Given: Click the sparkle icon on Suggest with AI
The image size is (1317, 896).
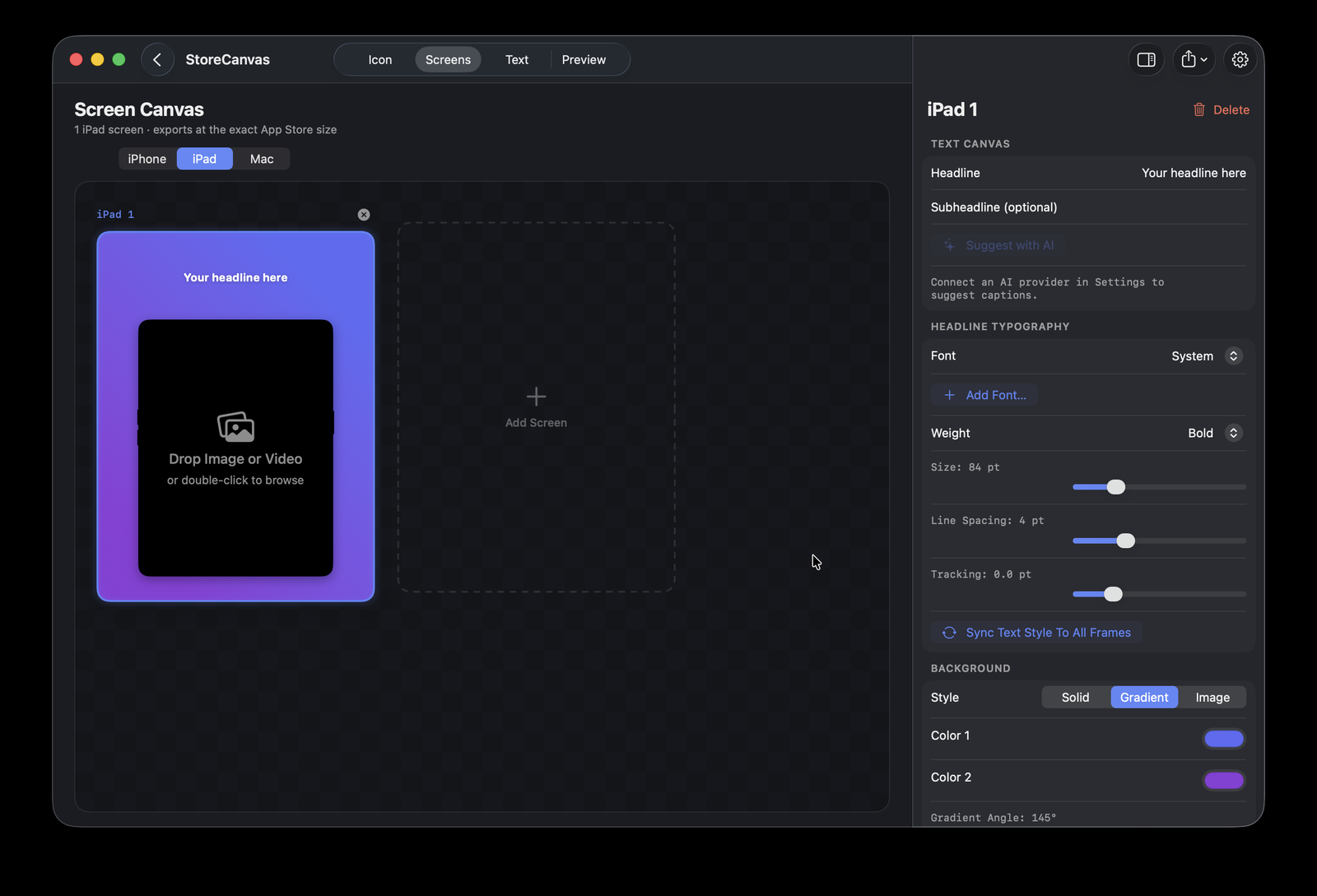Looking at the screenshot, I should (949, 245).
